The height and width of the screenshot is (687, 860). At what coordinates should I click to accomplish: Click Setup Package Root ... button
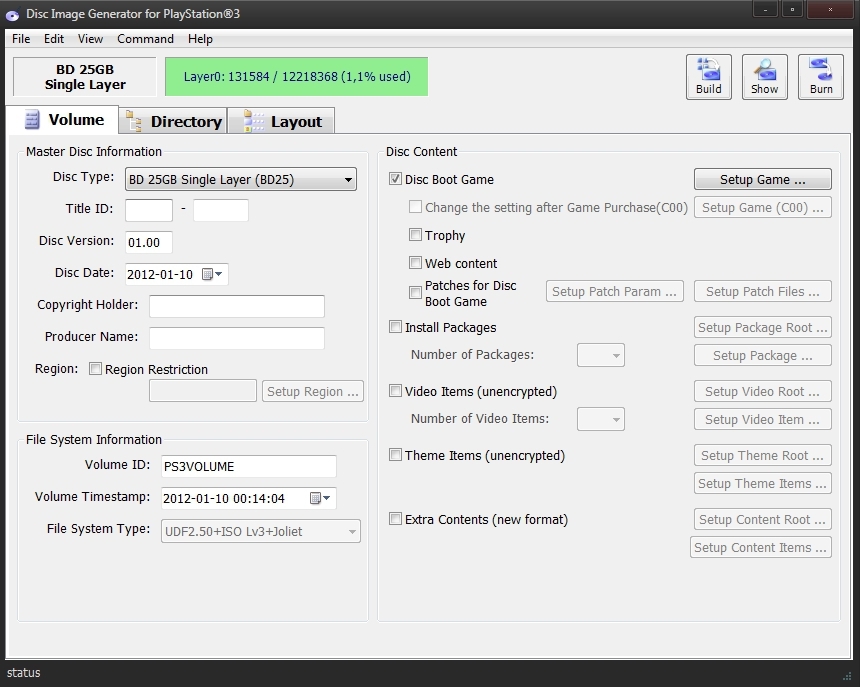pos(762,327)
